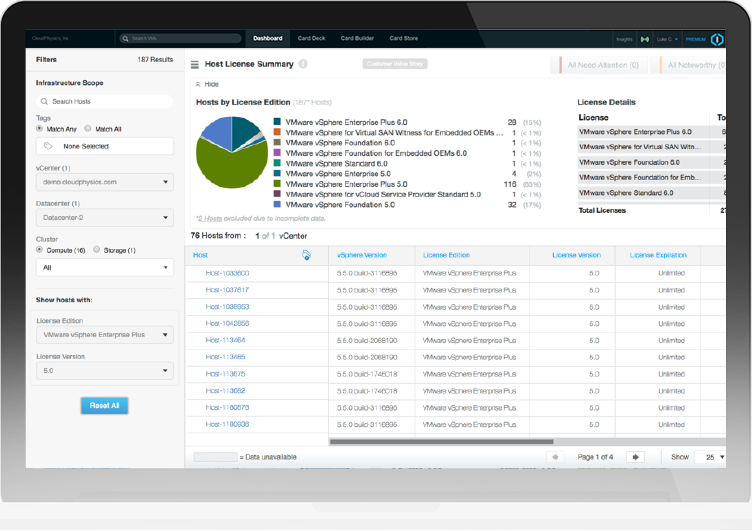Switch to the Card Builder tab
Viewport: 752px width, 531px height.
pos(357,38)
